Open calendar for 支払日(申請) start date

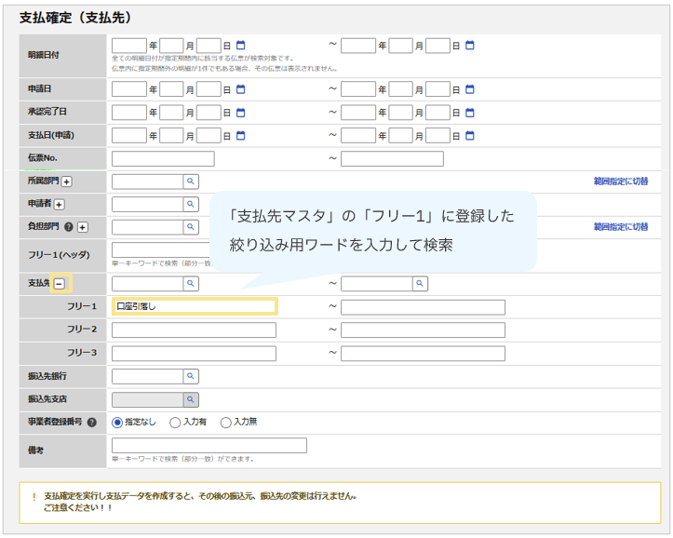[x=241, y=136]
